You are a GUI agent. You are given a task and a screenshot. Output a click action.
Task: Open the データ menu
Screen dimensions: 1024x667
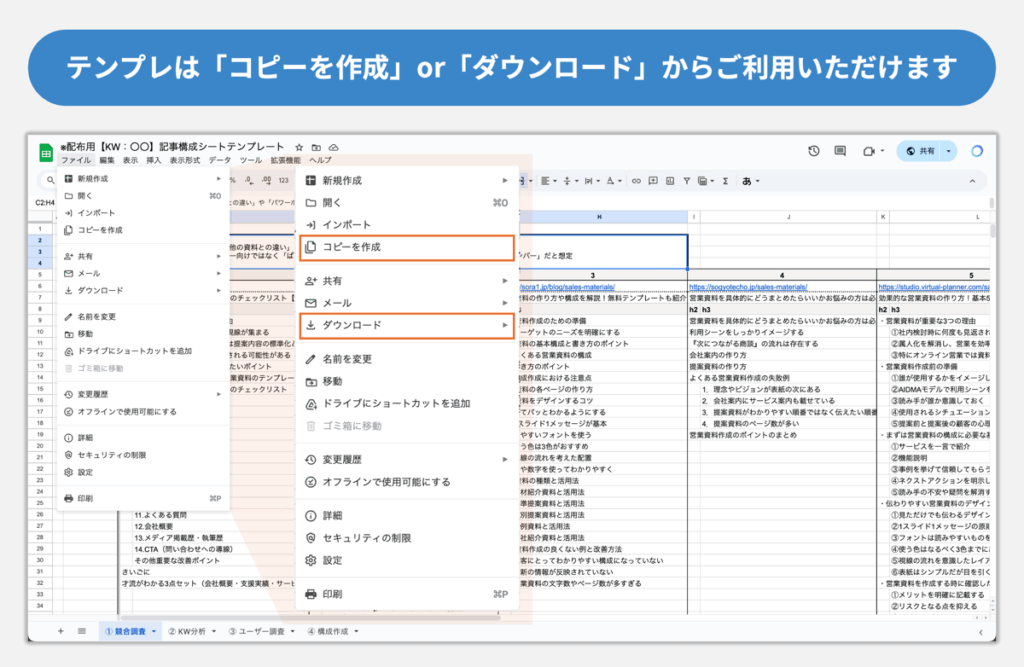pyautogui.click(x=219, y=160)
